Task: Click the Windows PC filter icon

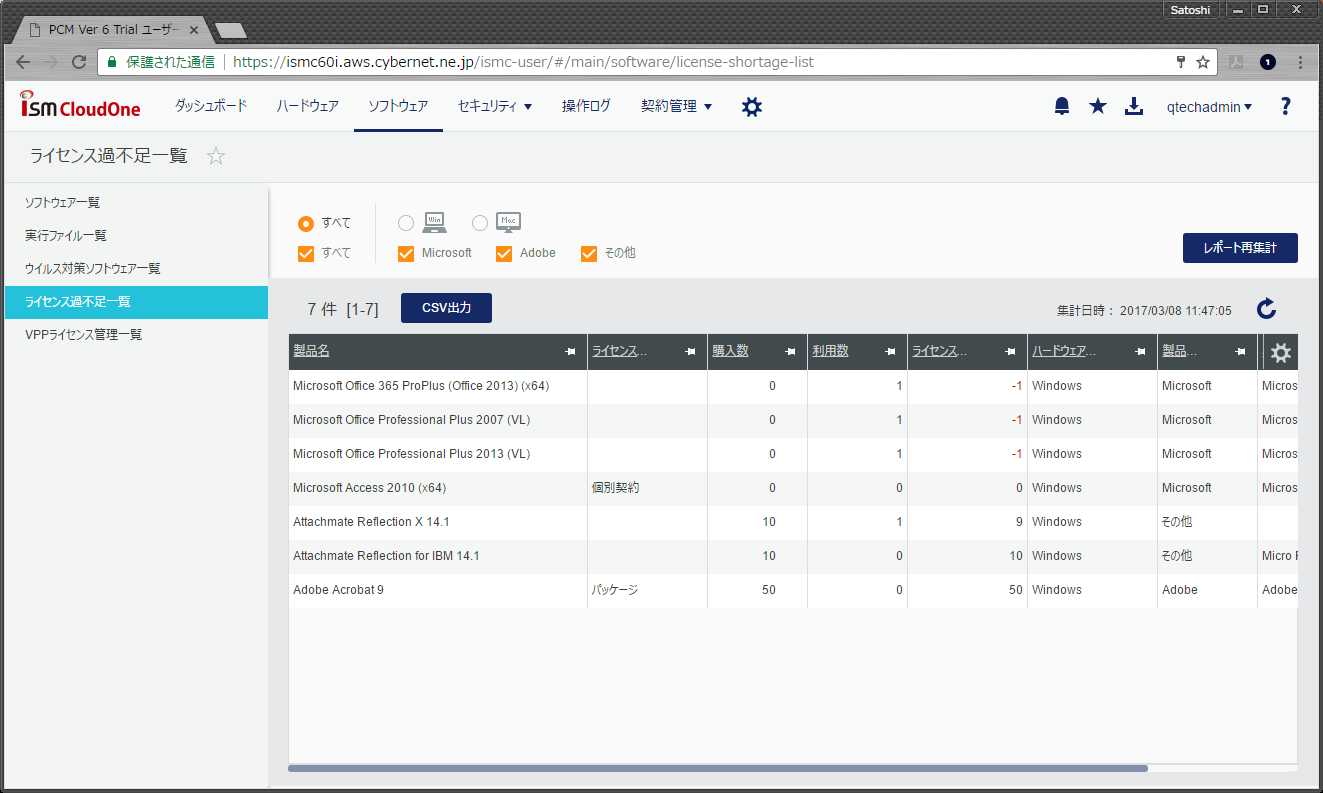Action: (434, 222)
